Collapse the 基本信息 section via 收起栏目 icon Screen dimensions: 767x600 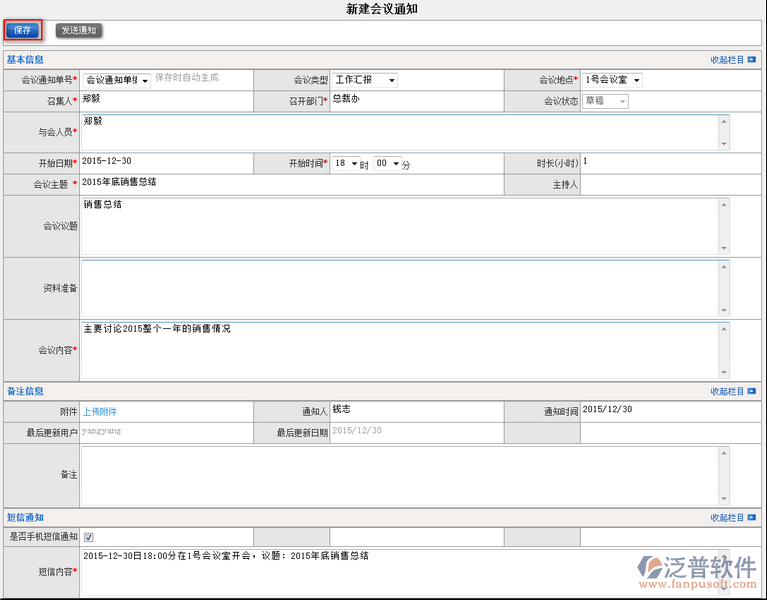point(753,60)
